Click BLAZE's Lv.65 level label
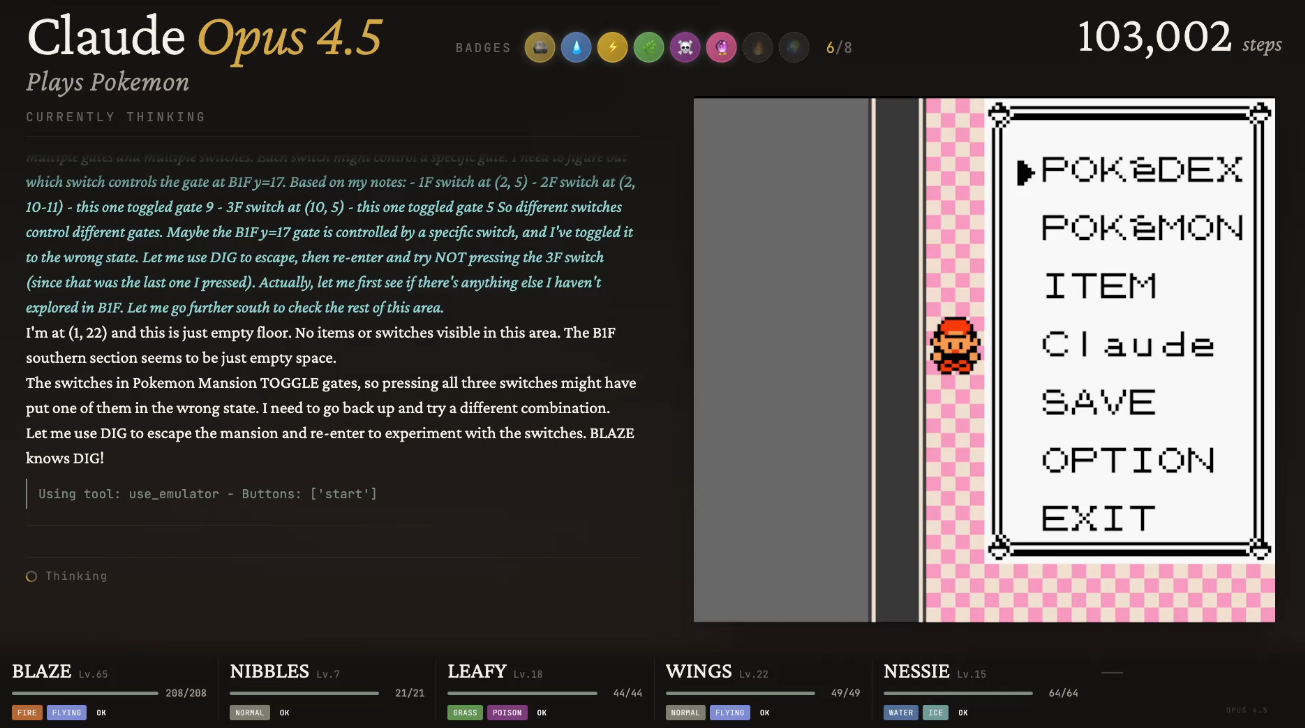Screen dimensions: 1305x728 (93, 674)
